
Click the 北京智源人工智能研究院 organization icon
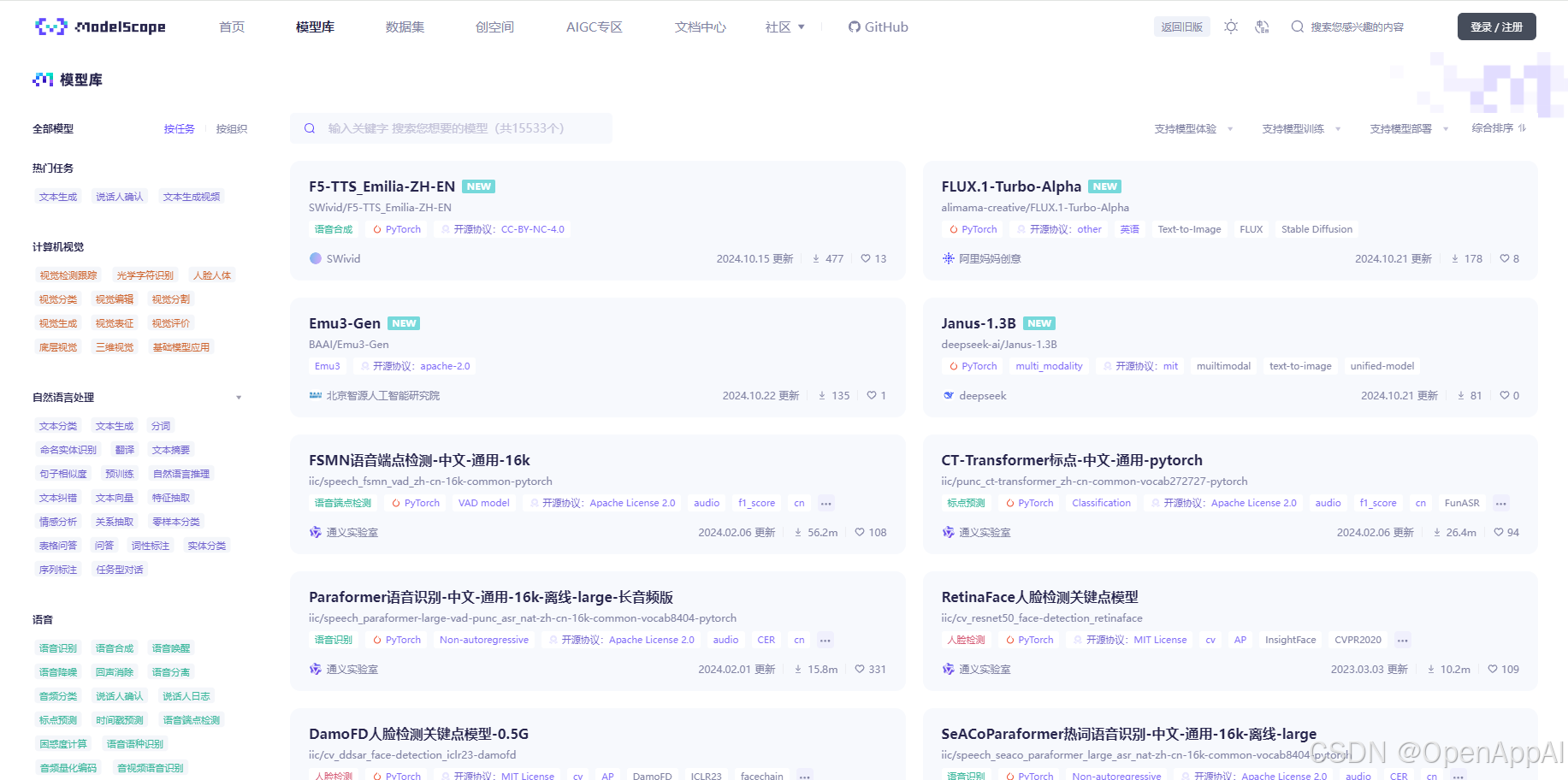[x=316, y=395]
